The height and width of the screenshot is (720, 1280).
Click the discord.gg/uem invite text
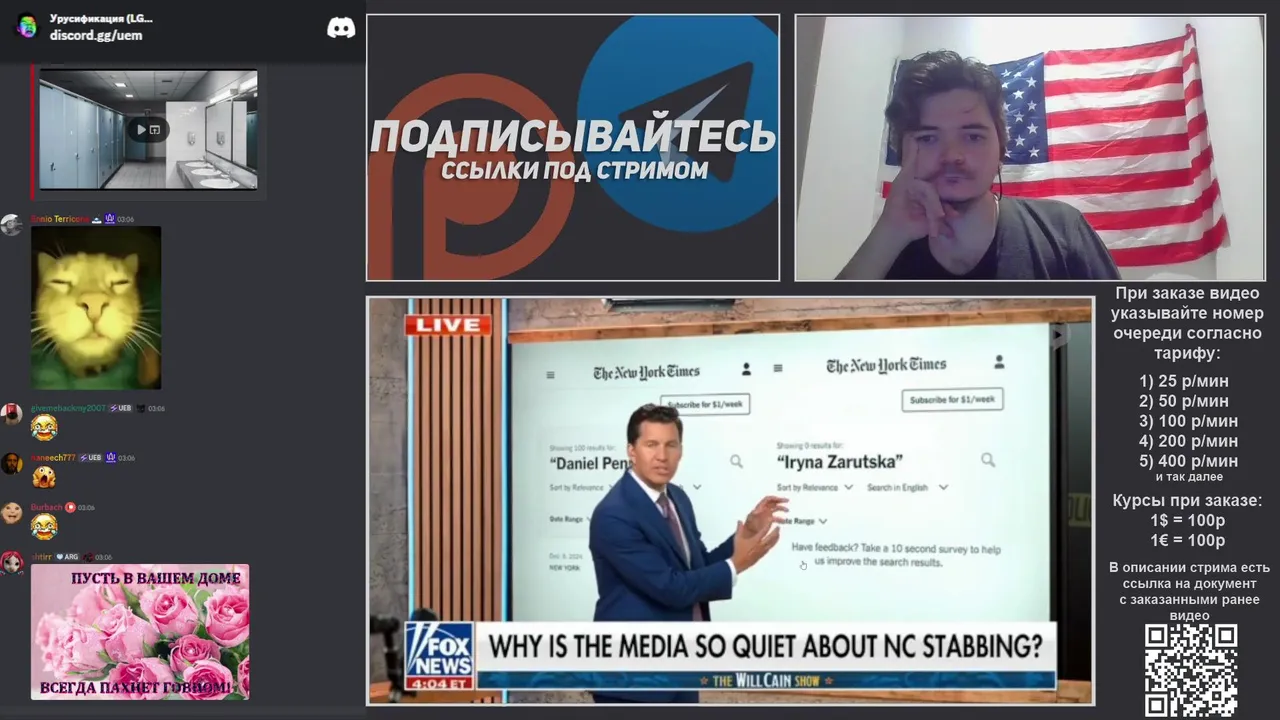coord(96,35)
